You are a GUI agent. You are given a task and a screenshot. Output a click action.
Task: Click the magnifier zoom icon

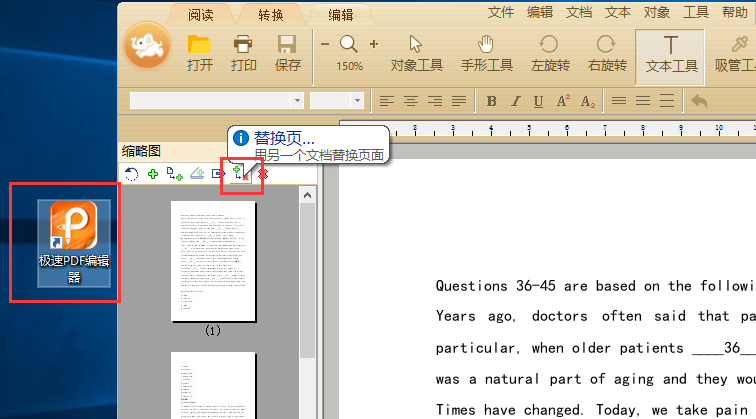point(349,44)
